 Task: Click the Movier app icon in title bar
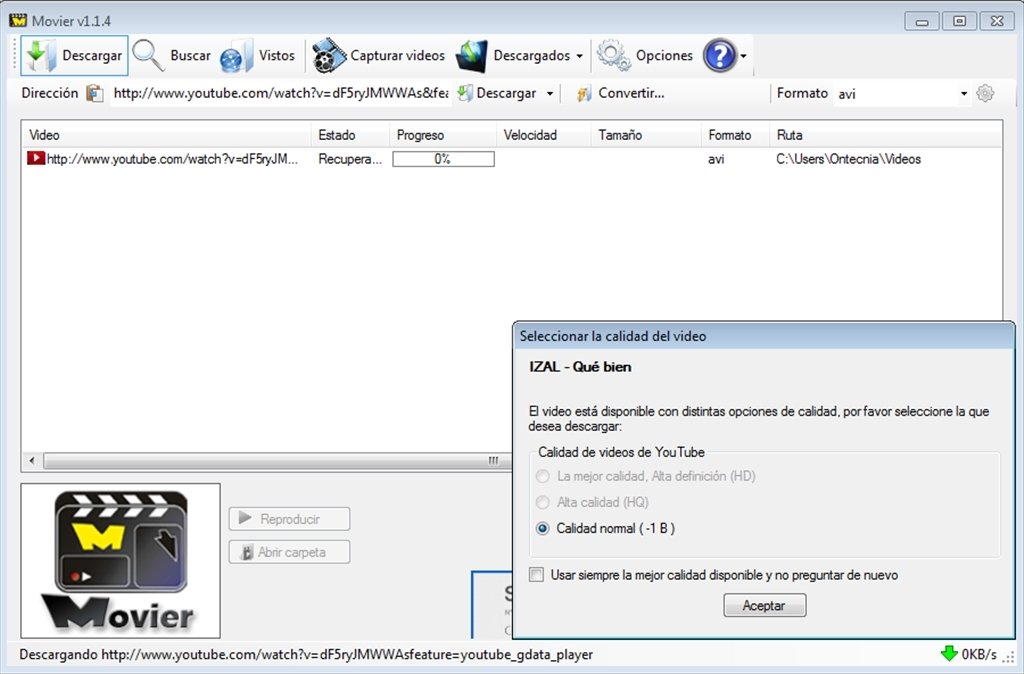[18, 20]
